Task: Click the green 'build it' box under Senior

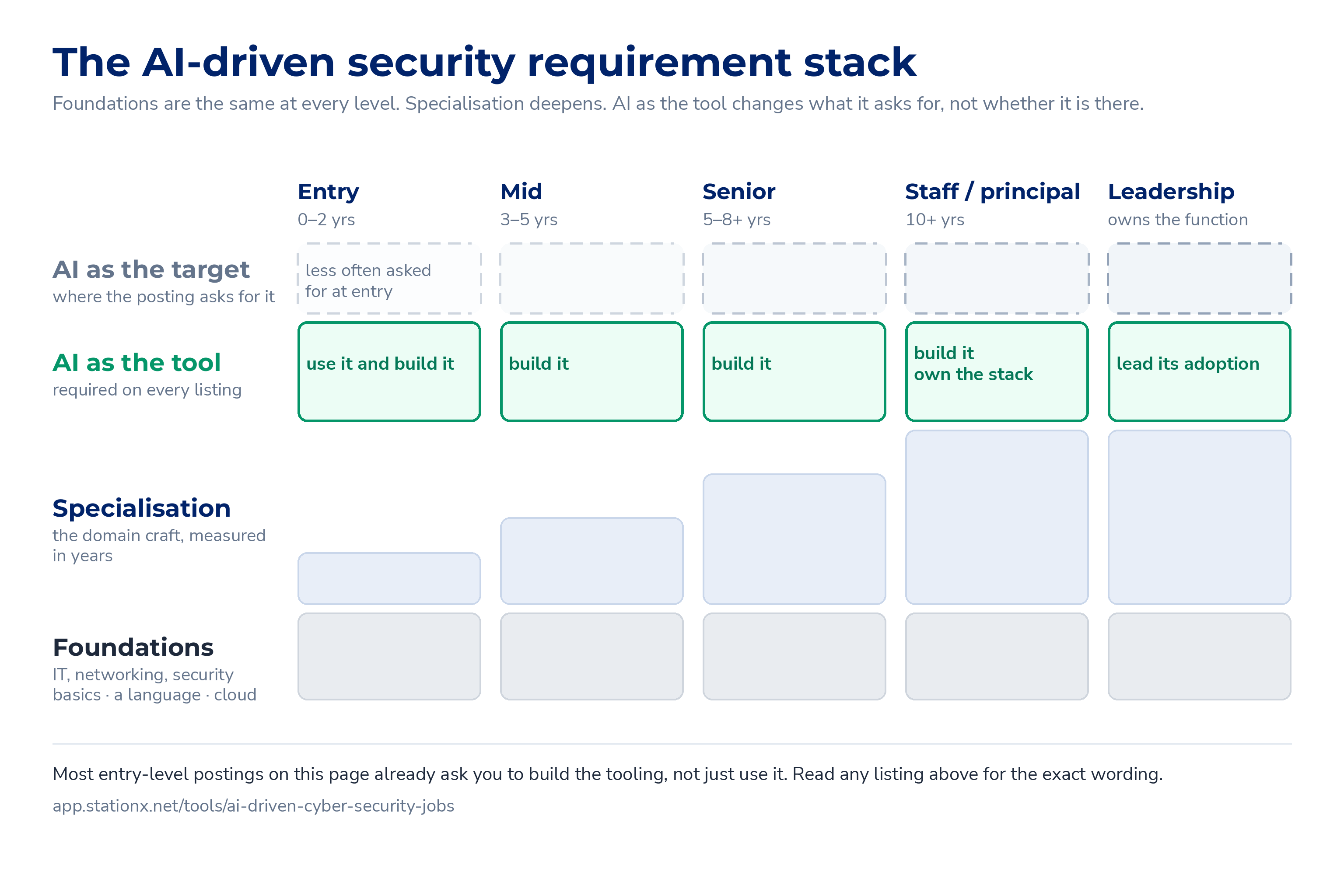Action: (x=794, y=371)
